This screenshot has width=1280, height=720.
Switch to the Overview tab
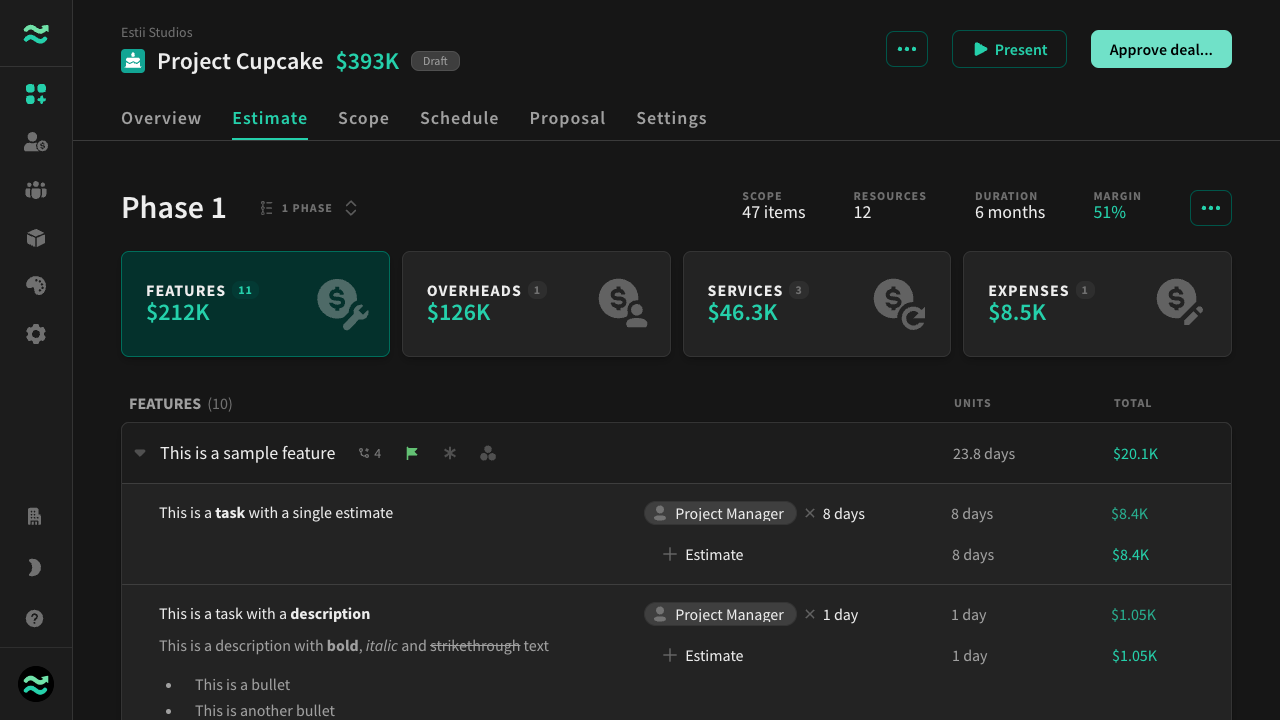[x=161, y=118]
